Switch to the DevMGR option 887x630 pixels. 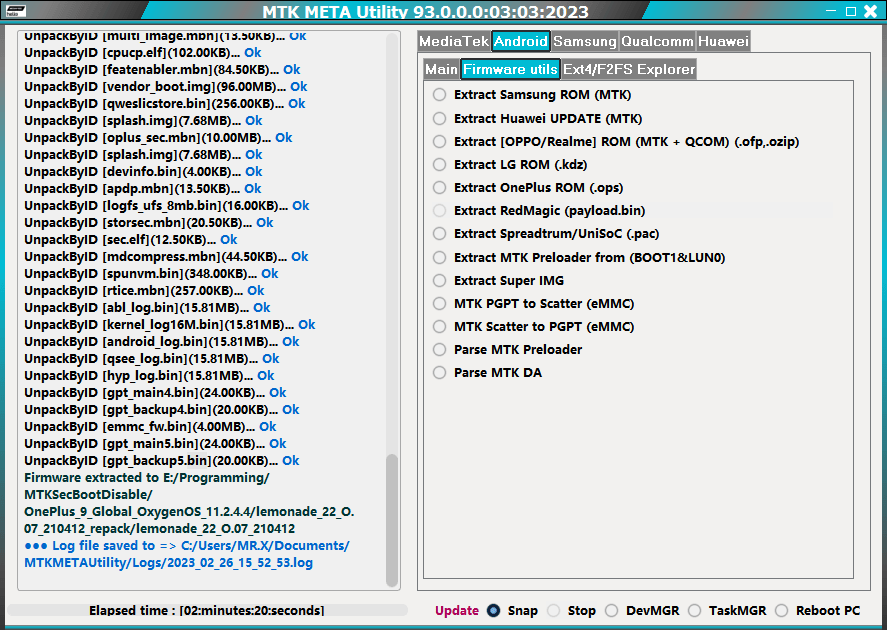click(613, 610)
